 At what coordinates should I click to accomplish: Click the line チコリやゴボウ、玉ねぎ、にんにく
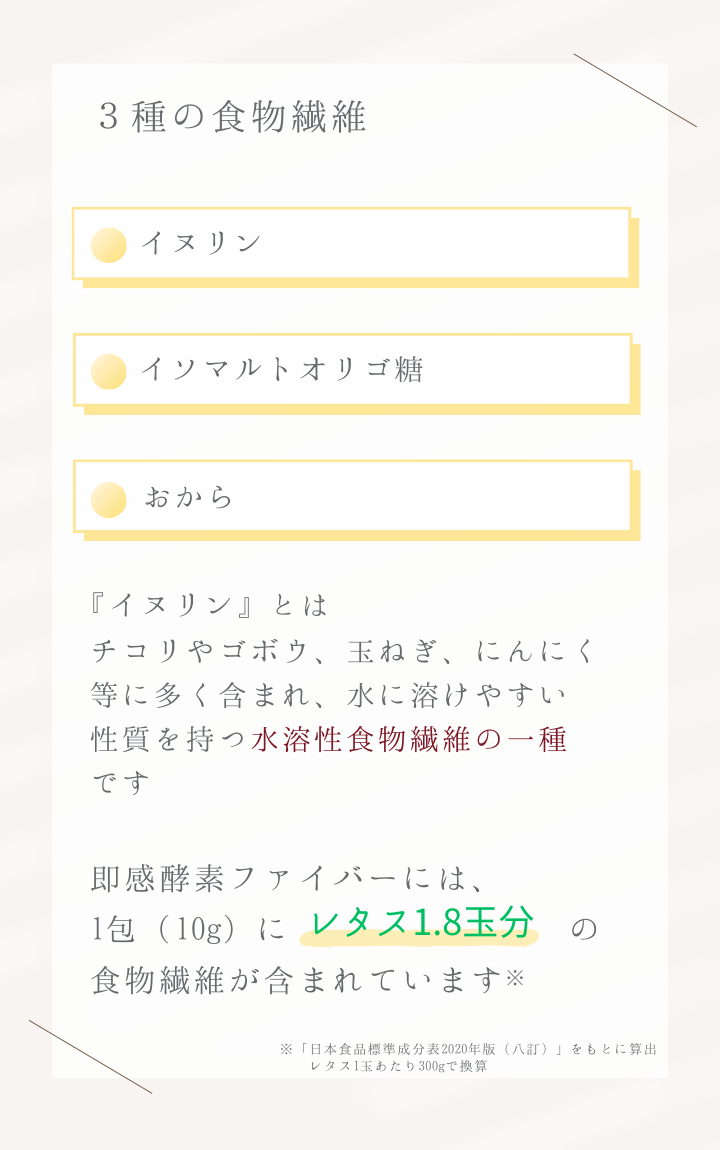point(343,651)
